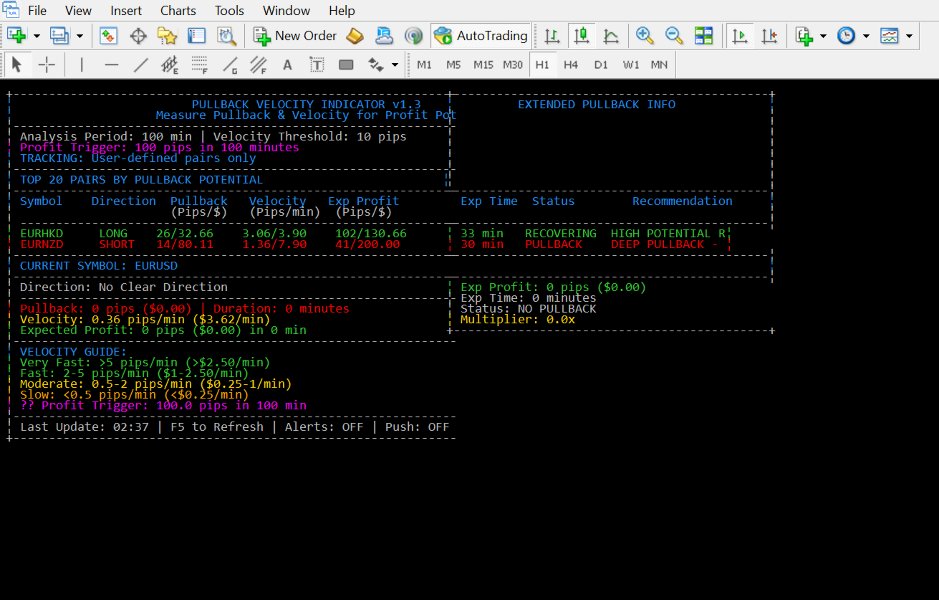Tile chart windows icon
Image resolution: width=939 pixels, height=600 pixels.
pyautogui.click(x=704, y=36)
